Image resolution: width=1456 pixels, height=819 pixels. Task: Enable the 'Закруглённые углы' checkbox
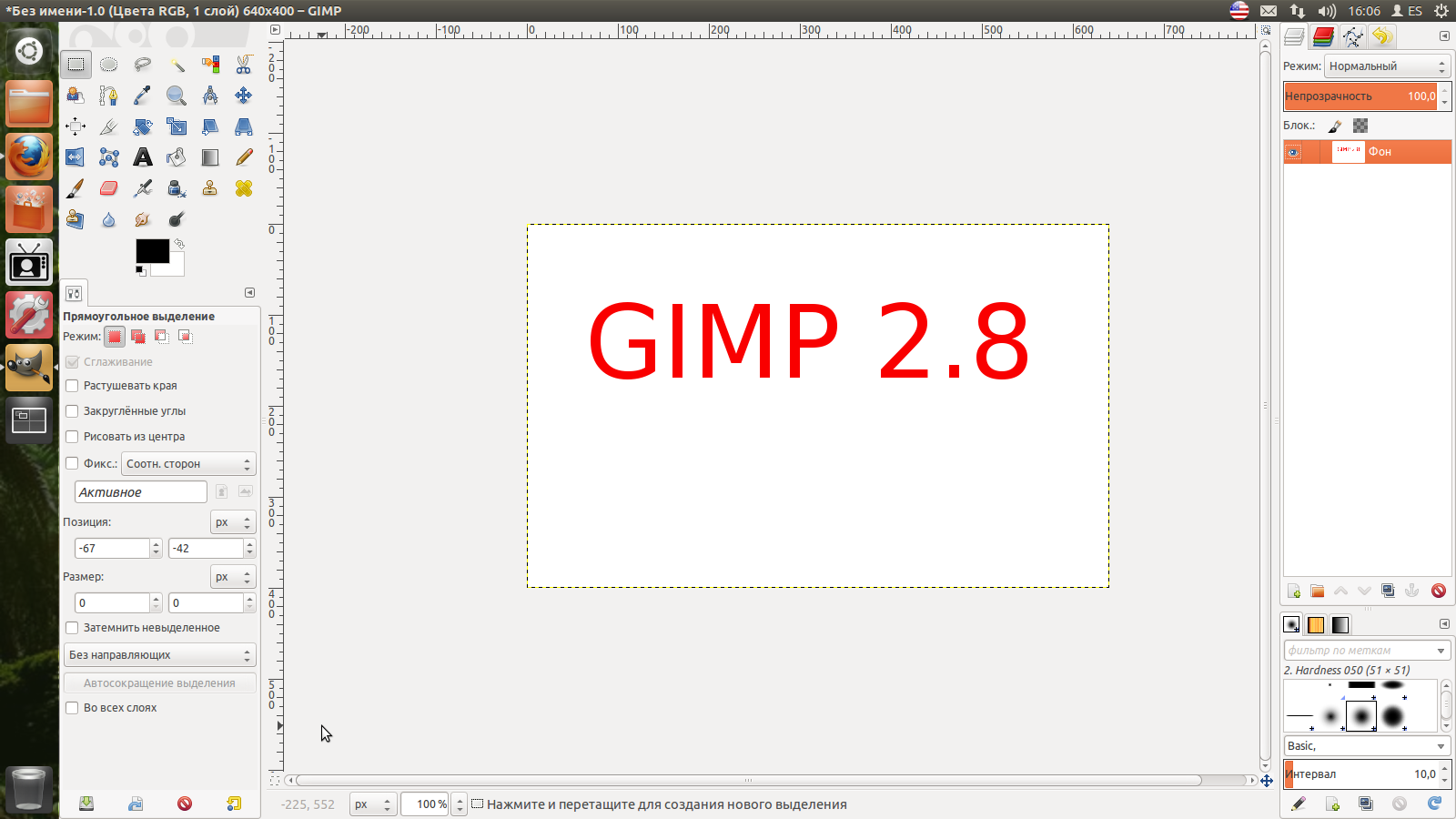pyautogui.click(x=72, y=411)
